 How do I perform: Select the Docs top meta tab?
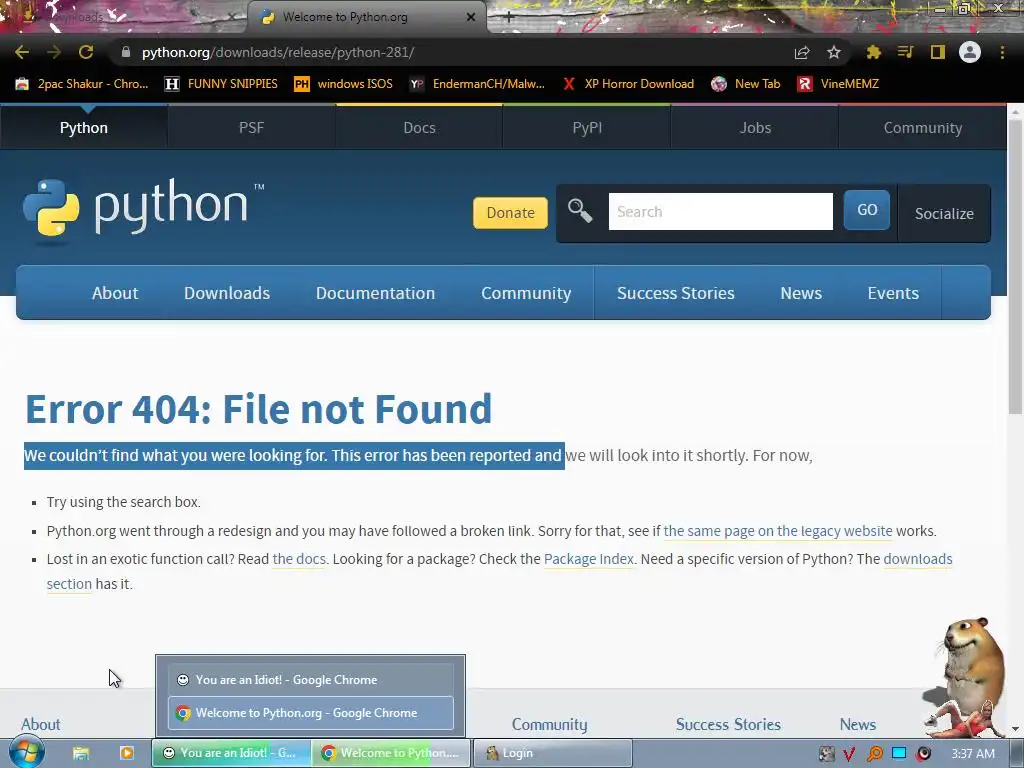pos(419,128)
